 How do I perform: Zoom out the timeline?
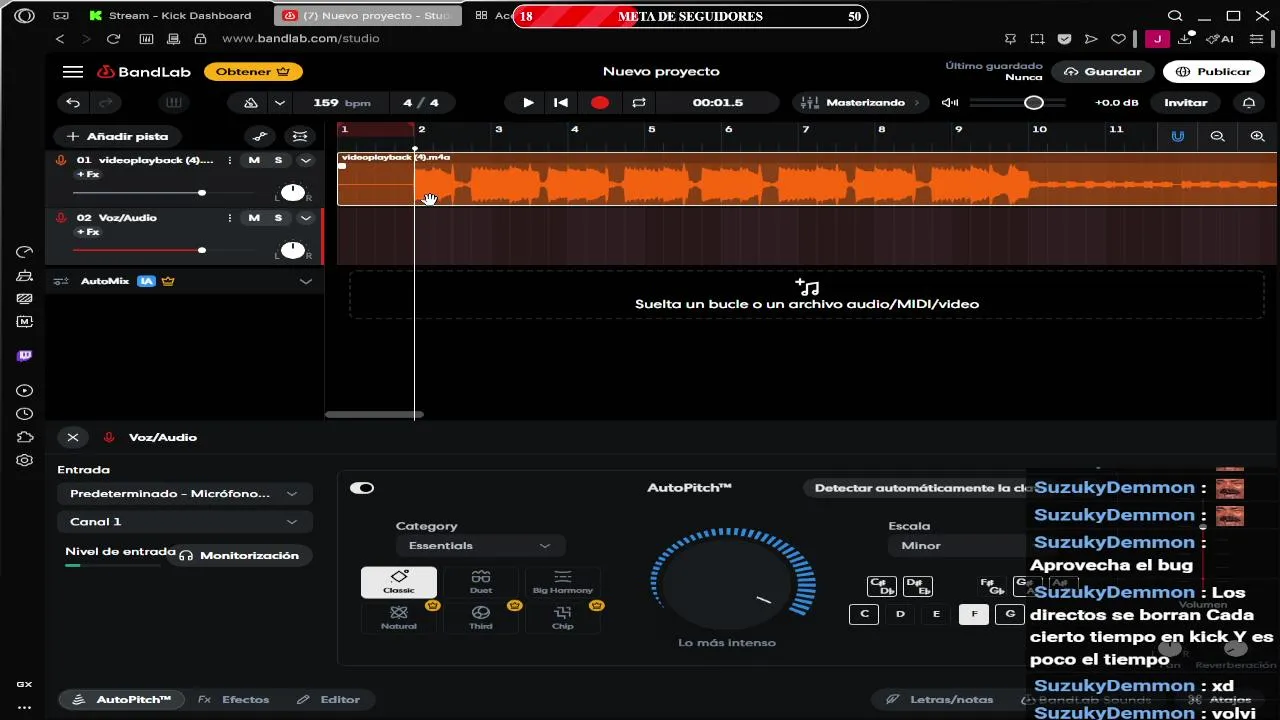(x=1217, y=136)
